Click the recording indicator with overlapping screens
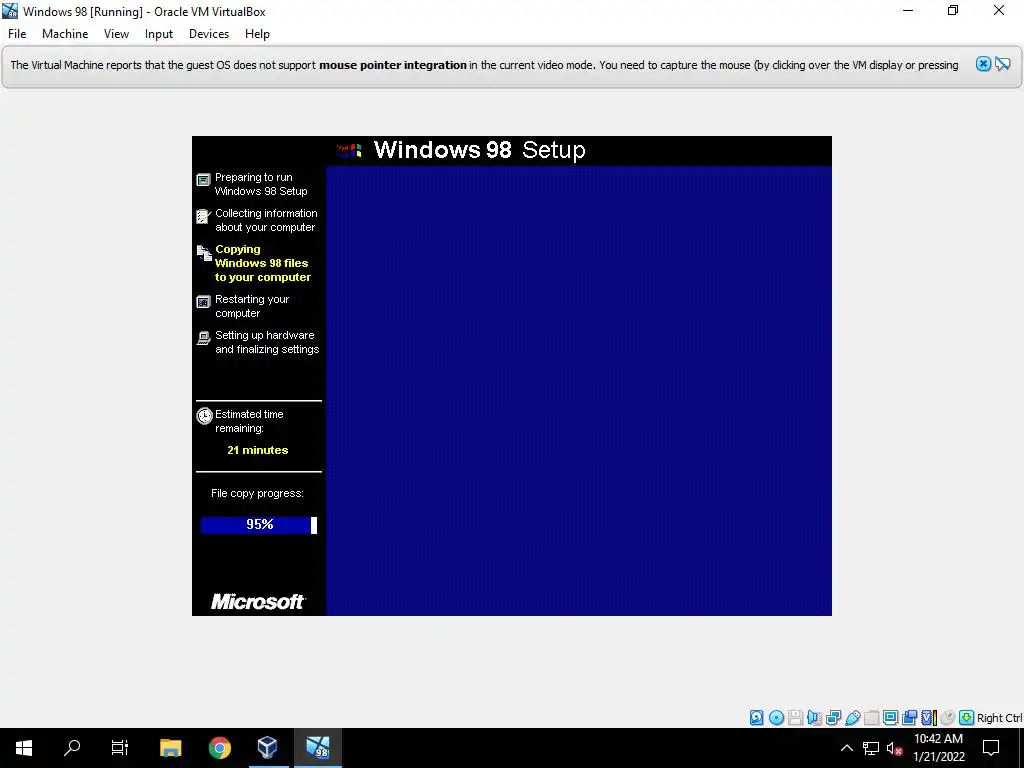1024x768 pixels. (x=909, y=718)
